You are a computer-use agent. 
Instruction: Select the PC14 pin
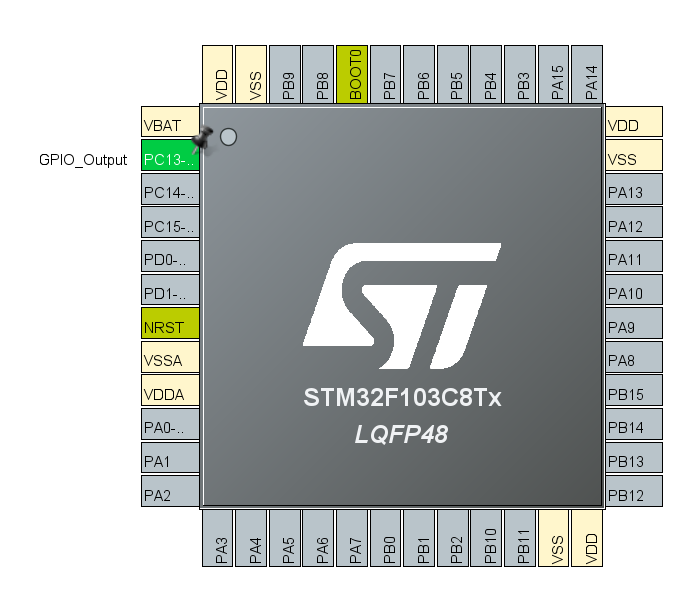[170, 189]
